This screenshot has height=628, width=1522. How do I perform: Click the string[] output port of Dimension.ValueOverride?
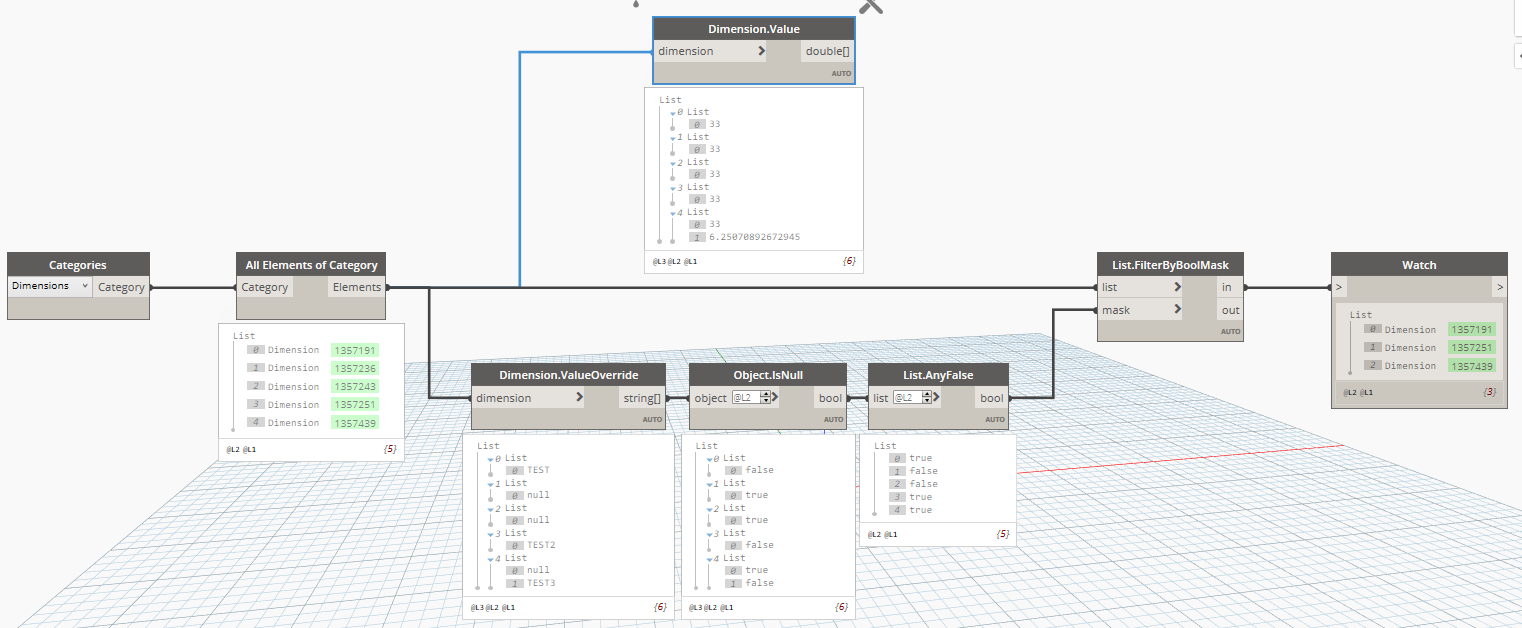click(x=643, y=397)
